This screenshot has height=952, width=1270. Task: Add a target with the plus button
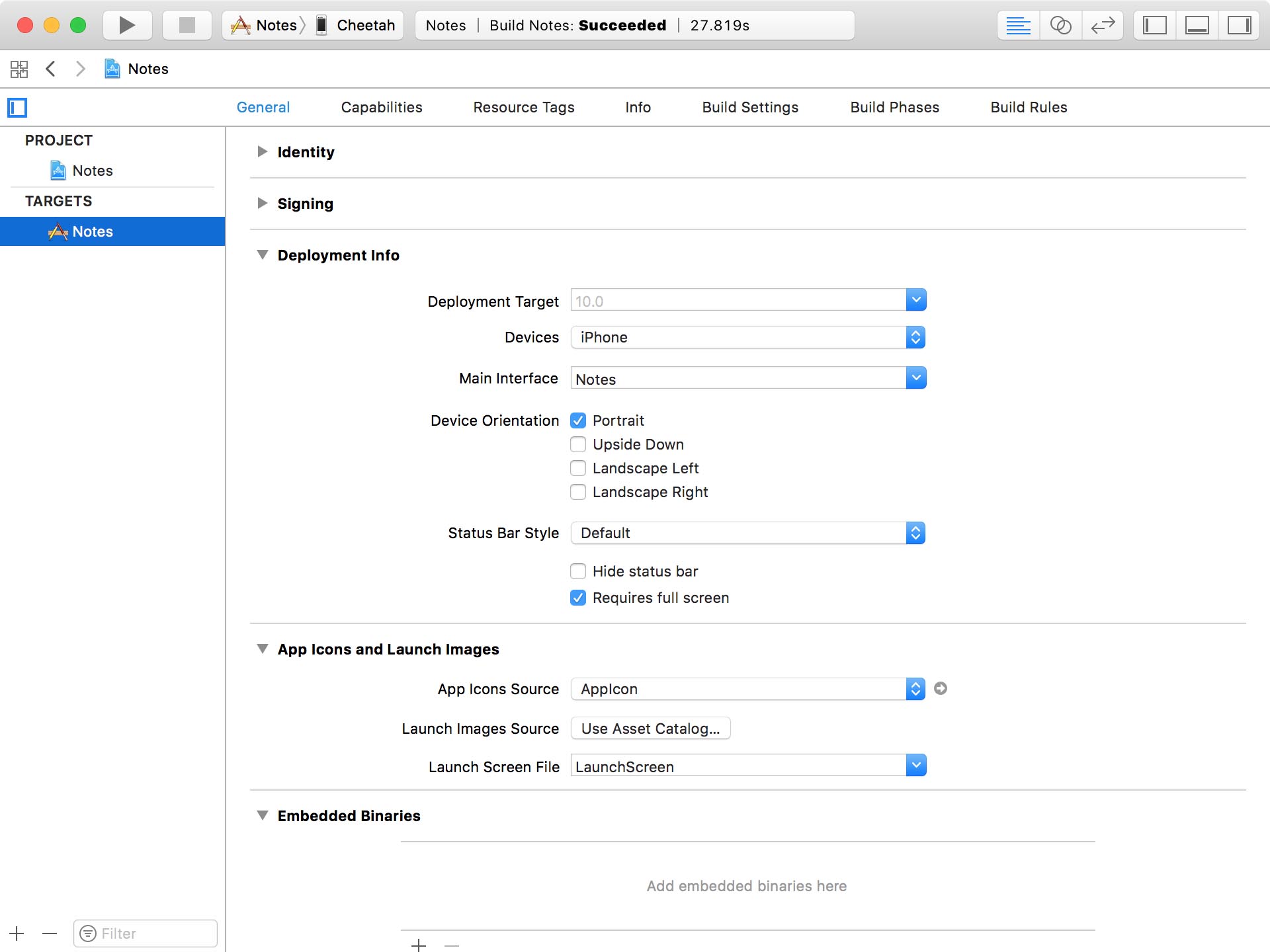(16, 933)
